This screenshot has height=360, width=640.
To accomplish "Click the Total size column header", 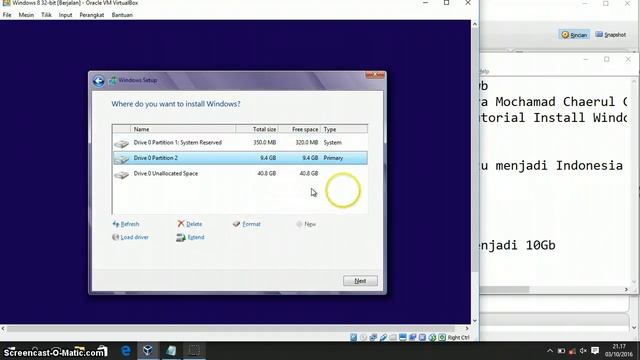I will pos(257,129).
